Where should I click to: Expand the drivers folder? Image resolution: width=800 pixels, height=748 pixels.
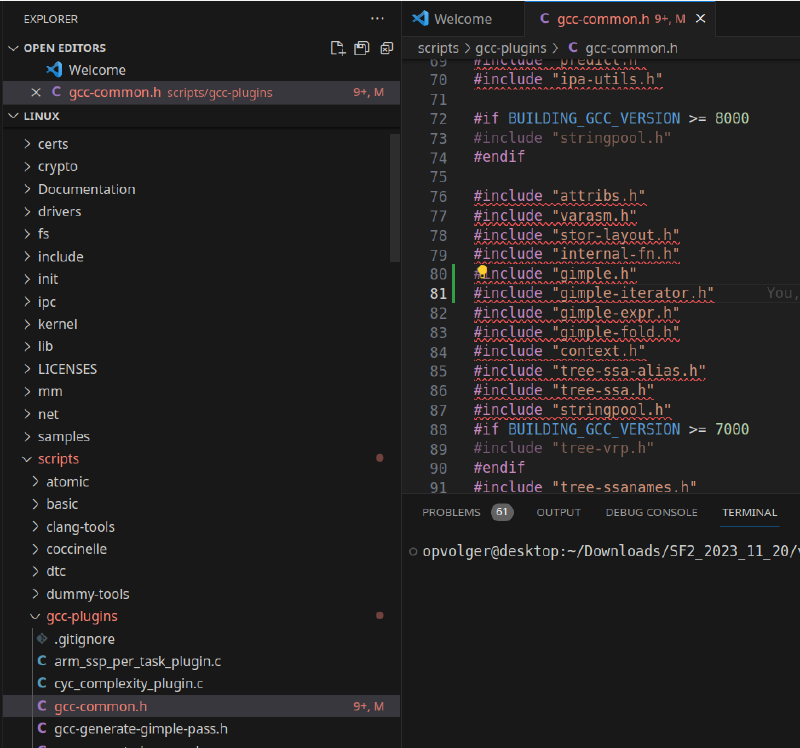coord(59,211)
